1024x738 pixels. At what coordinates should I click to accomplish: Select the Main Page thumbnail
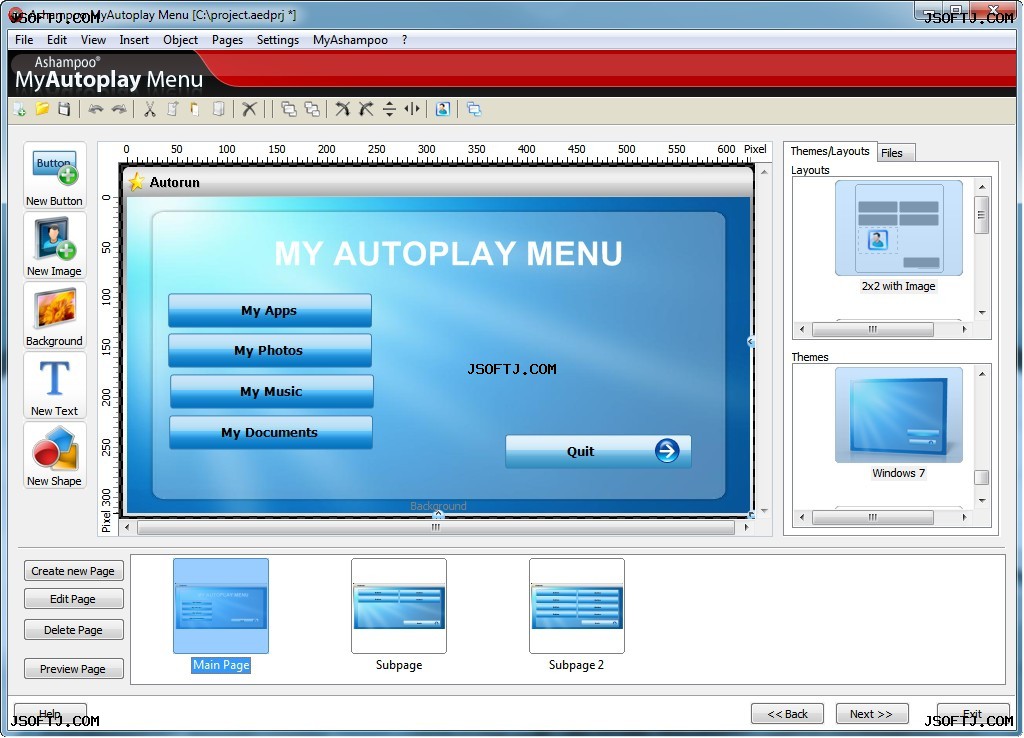coord(221,605)
